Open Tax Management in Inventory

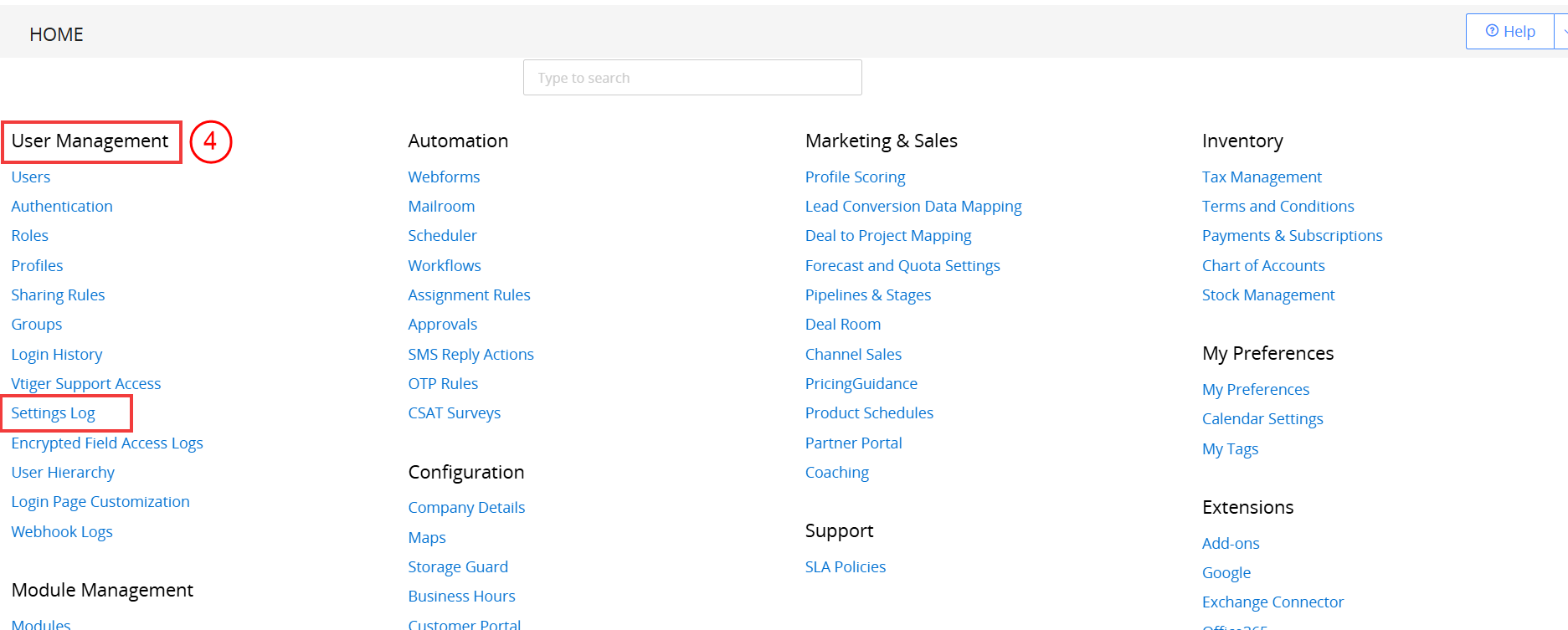pos(1262,177)
